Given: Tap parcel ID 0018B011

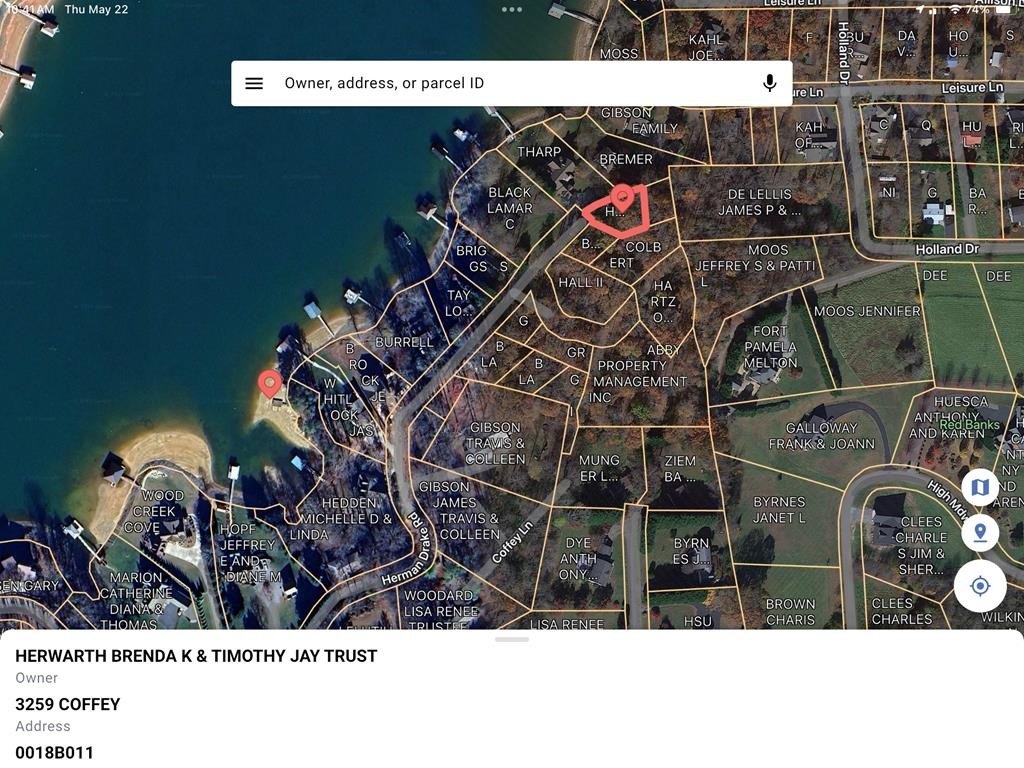Looking at the screenshot, I should [x=55, y=752].
